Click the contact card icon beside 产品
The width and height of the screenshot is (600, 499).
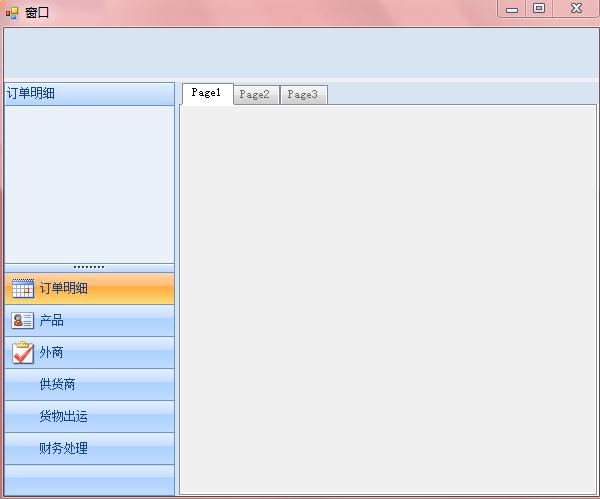tap(23, 321)
